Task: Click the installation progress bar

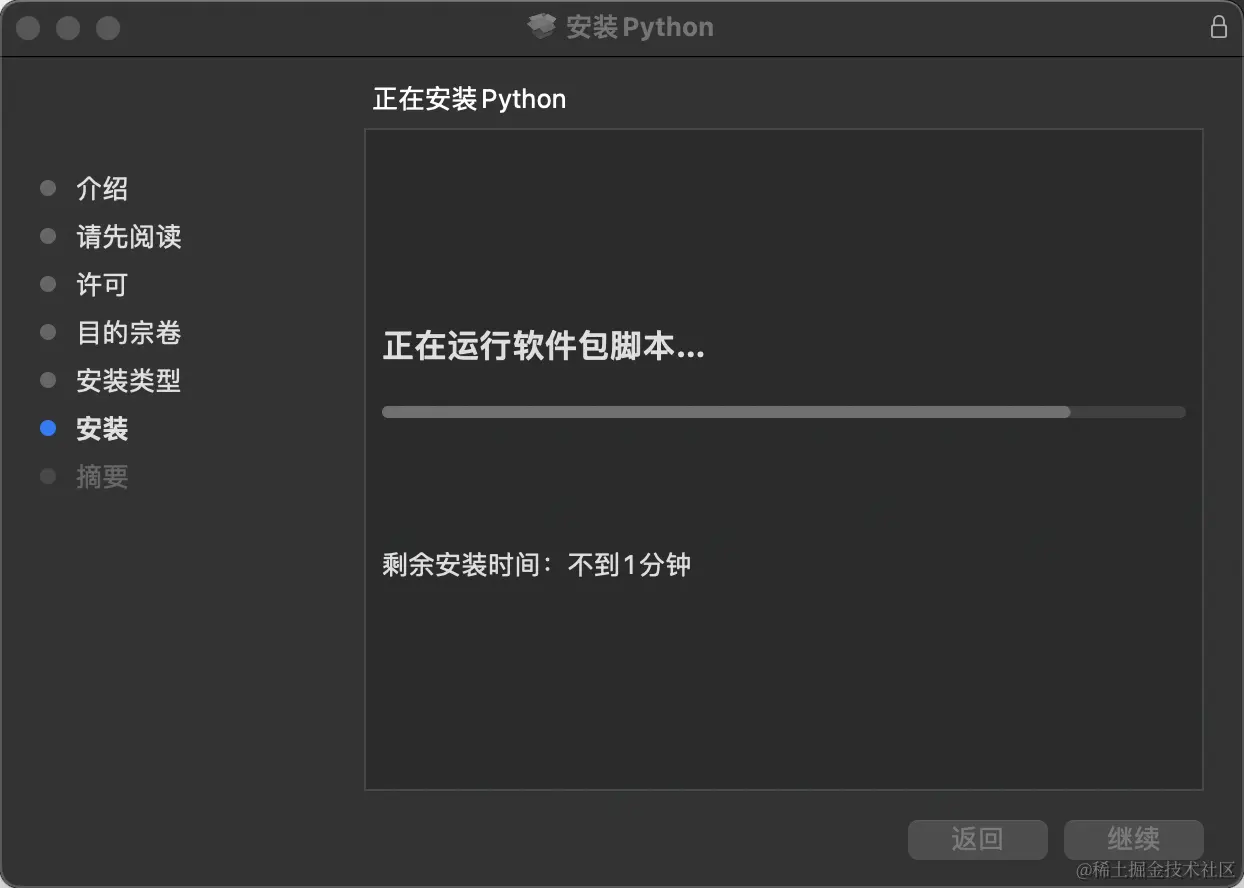Action: tap(783, 411)
